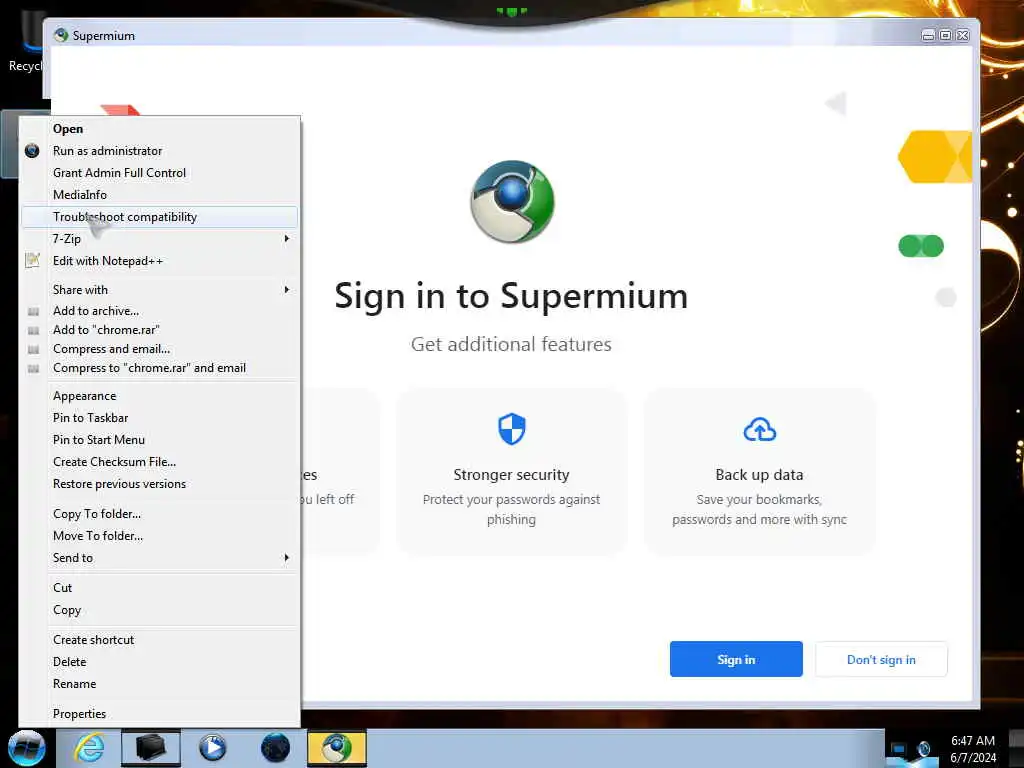Open Properties from the context menu
Viewport: 1024px width, 768px height.
tap(159, 714)
